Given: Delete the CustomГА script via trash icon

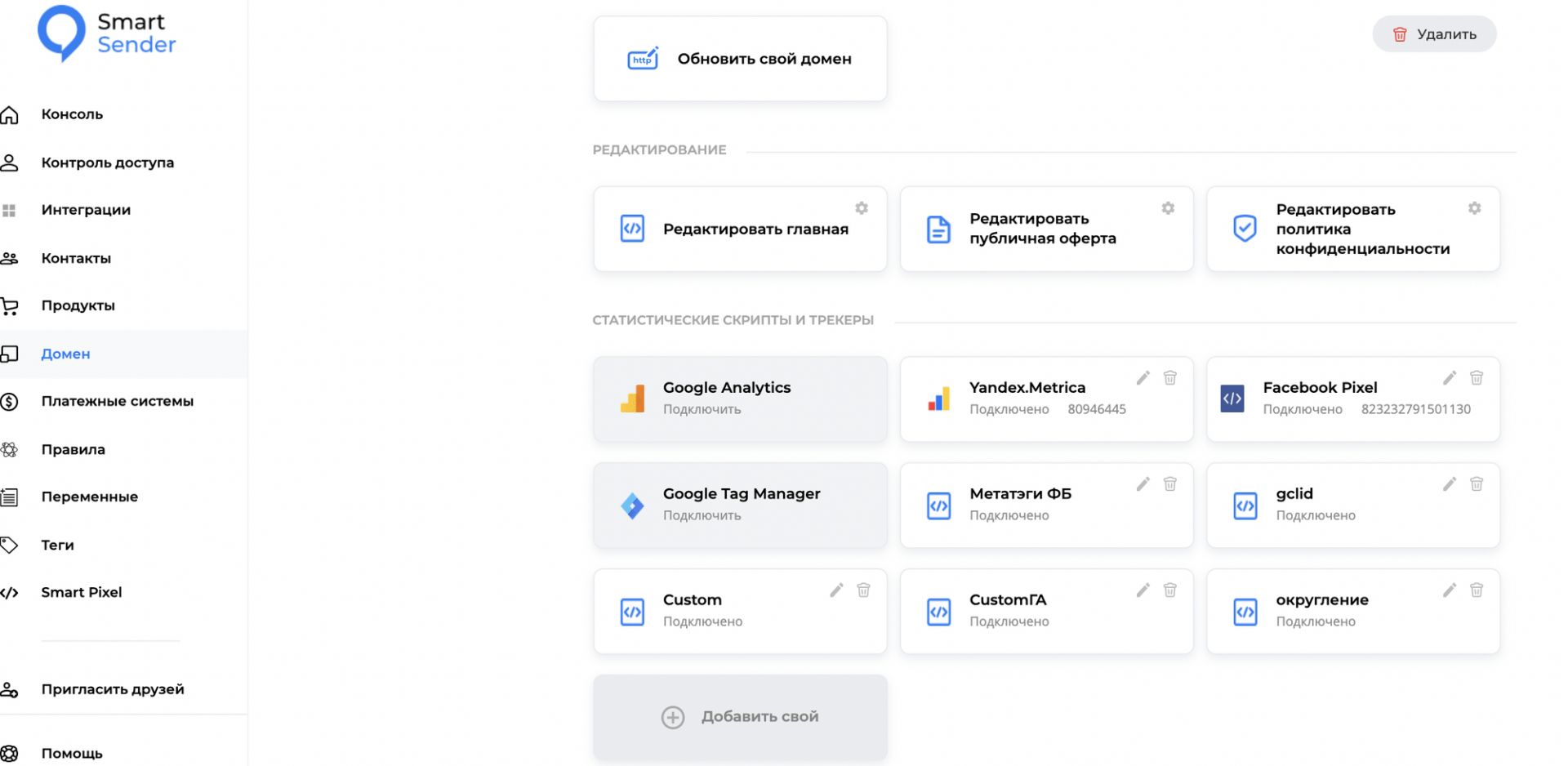Looking at the screenshot, I should coord(1169,590).
